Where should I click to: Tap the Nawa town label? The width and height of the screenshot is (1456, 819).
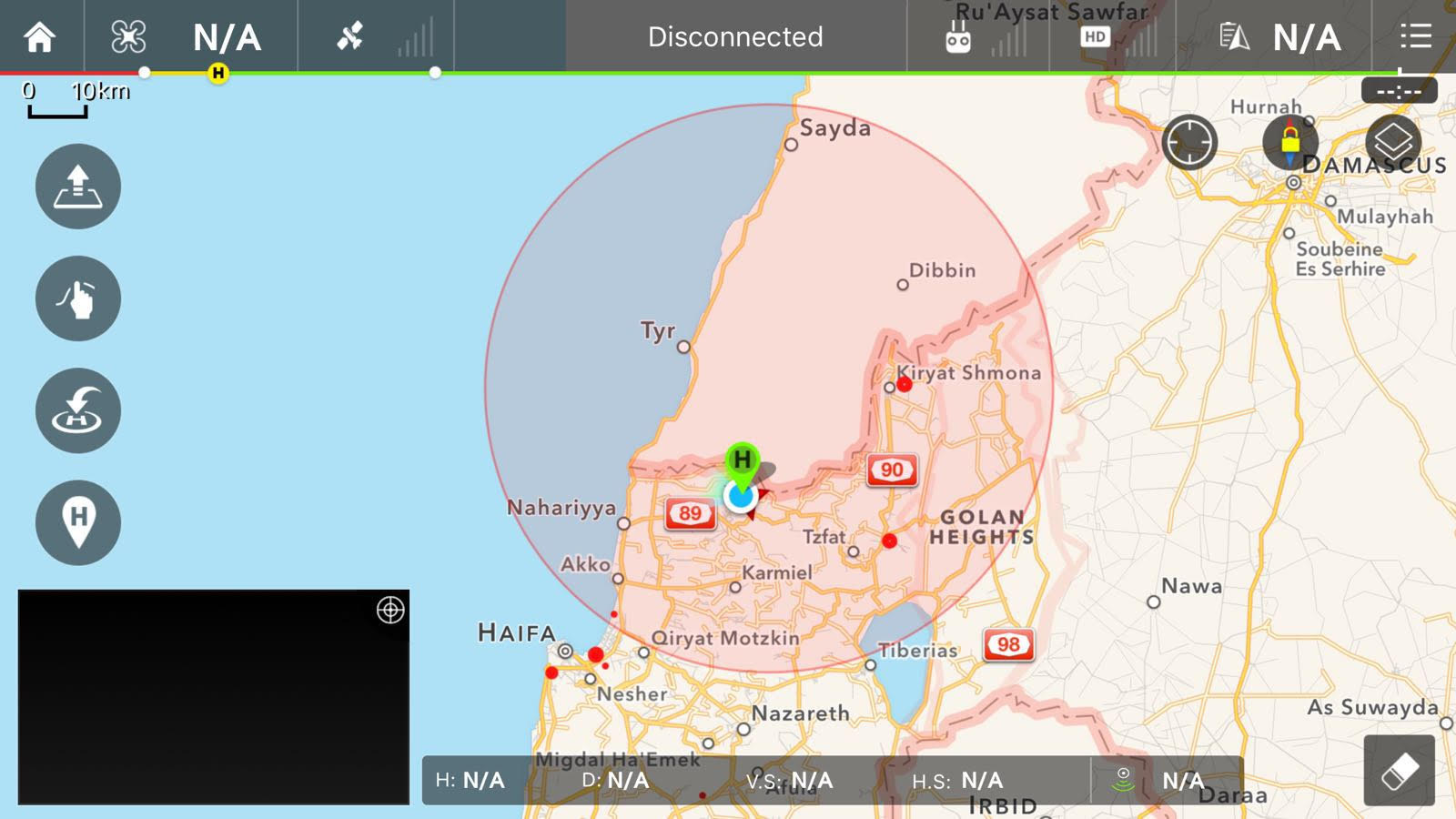click(1192, 586)
